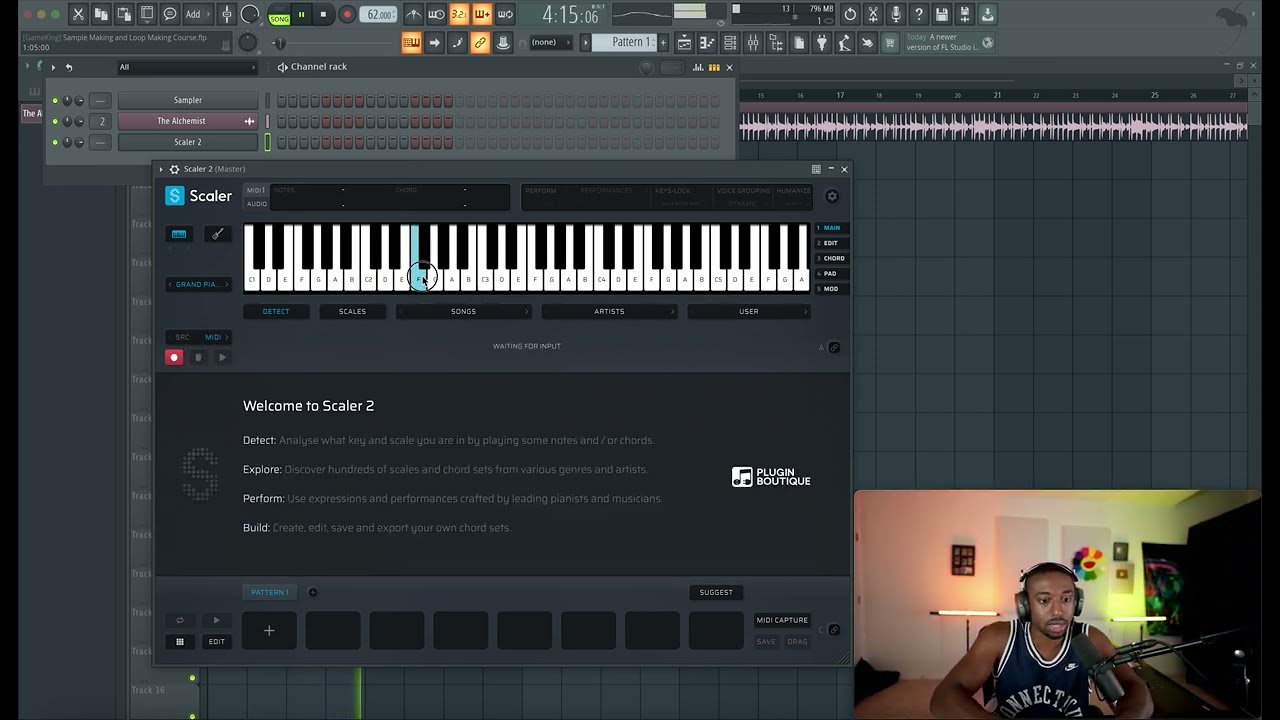The image size is (1280, 720).
Task: Expand the Scaler 2 window arrow menu
Action: [x=161, y=169]
